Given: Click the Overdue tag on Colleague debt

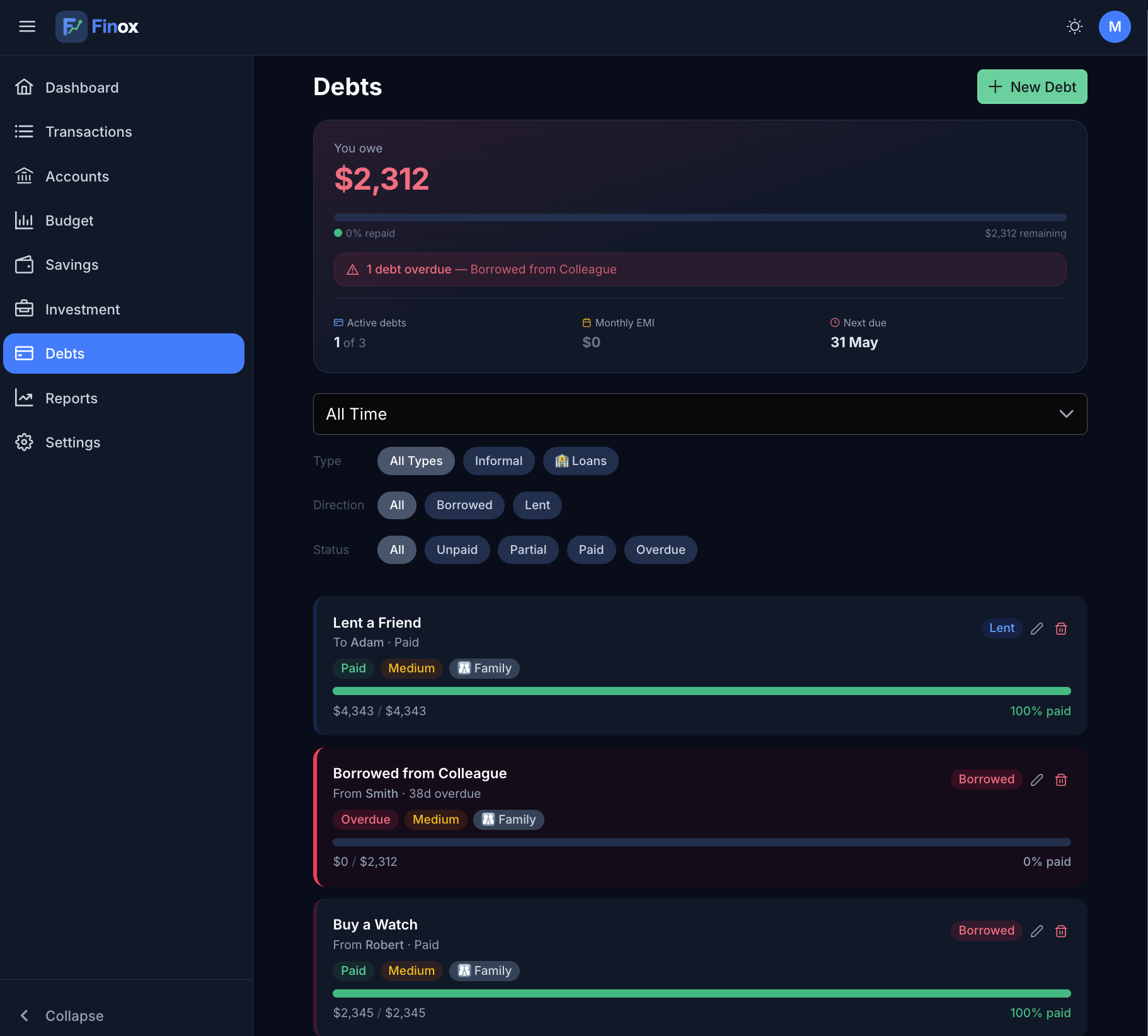Looking at the screenshot, I should coord(365,819).
